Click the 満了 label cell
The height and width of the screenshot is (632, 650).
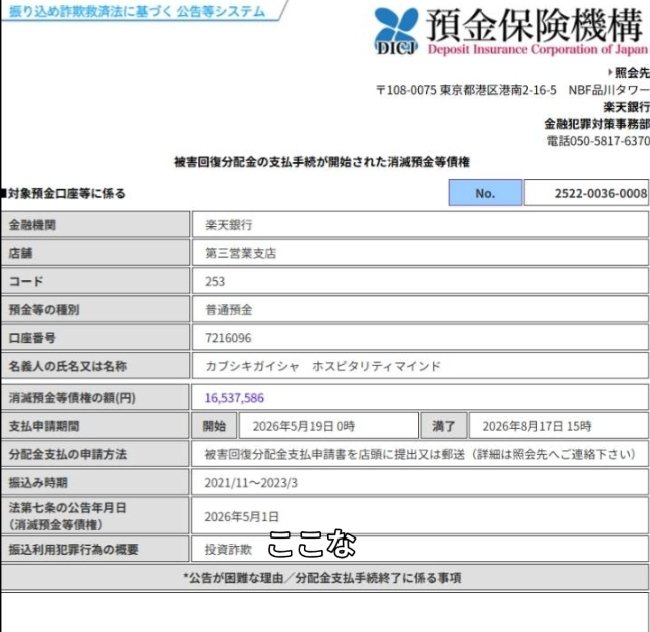[x=444, y=426]
